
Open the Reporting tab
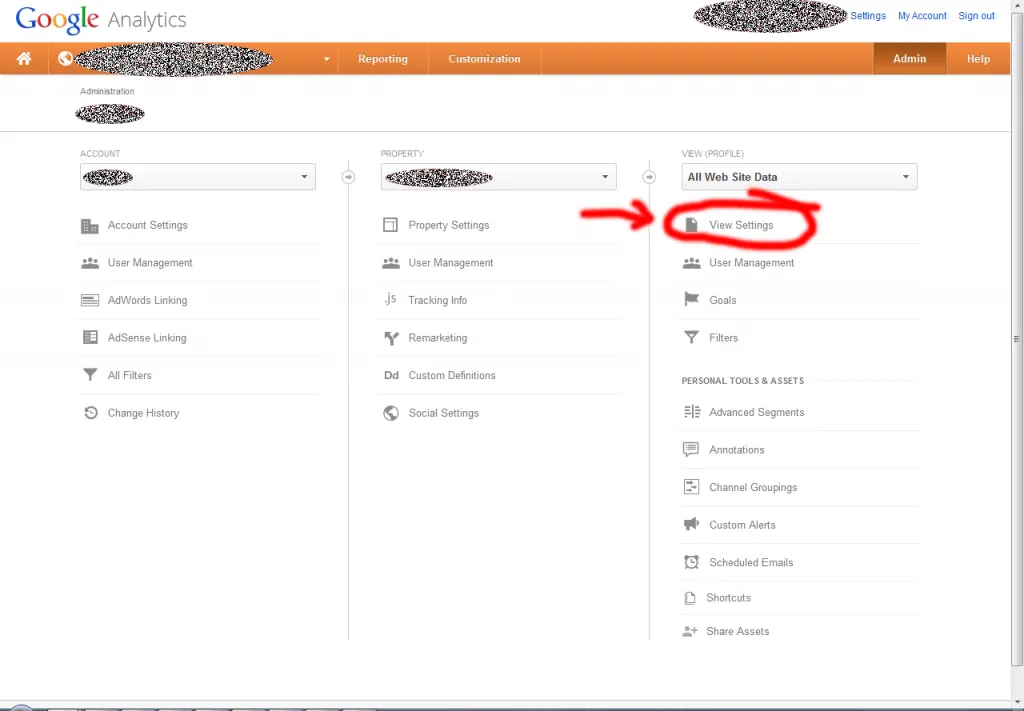click(383, 59)
